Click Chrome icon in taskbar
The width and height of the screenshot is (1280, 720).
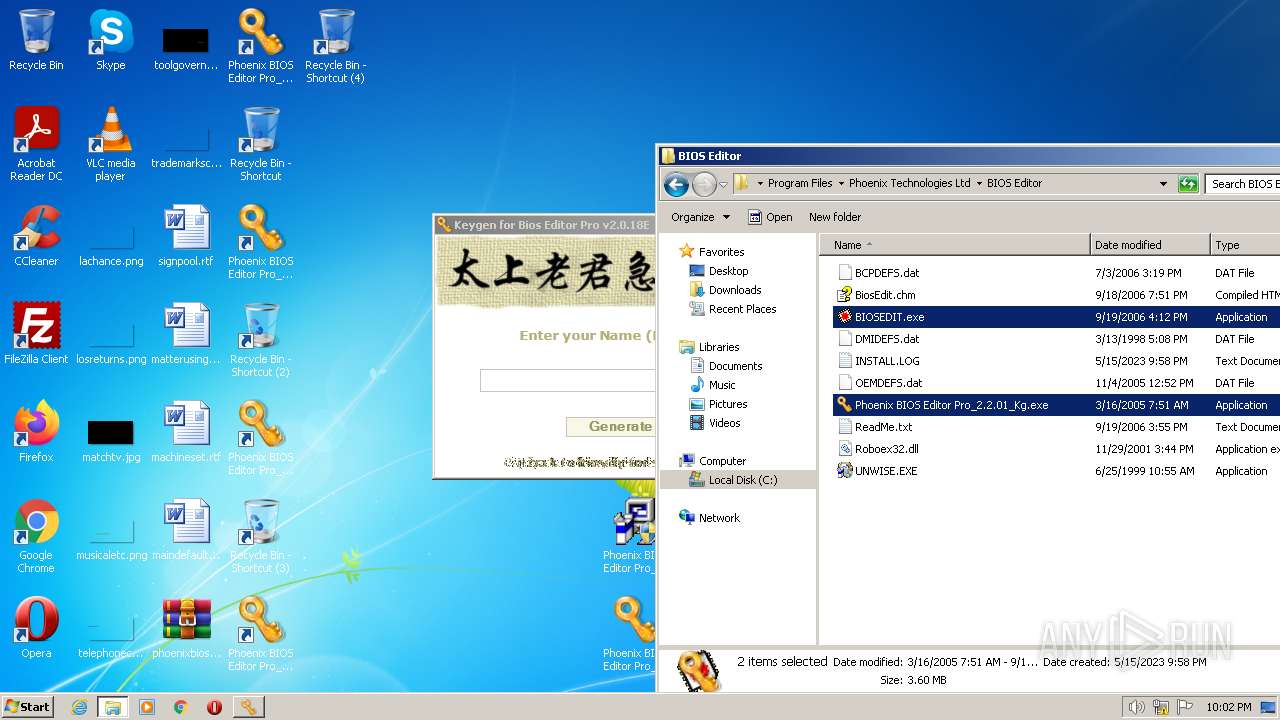coord(181,707)
